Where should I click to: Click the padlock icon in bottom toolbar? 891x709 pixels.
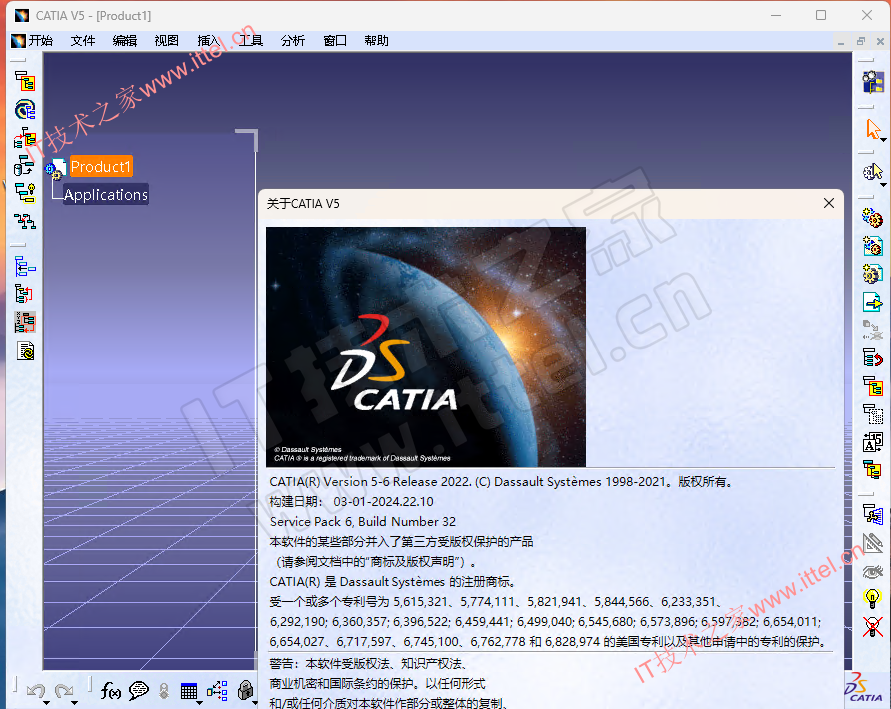click(x=245, y=690)
